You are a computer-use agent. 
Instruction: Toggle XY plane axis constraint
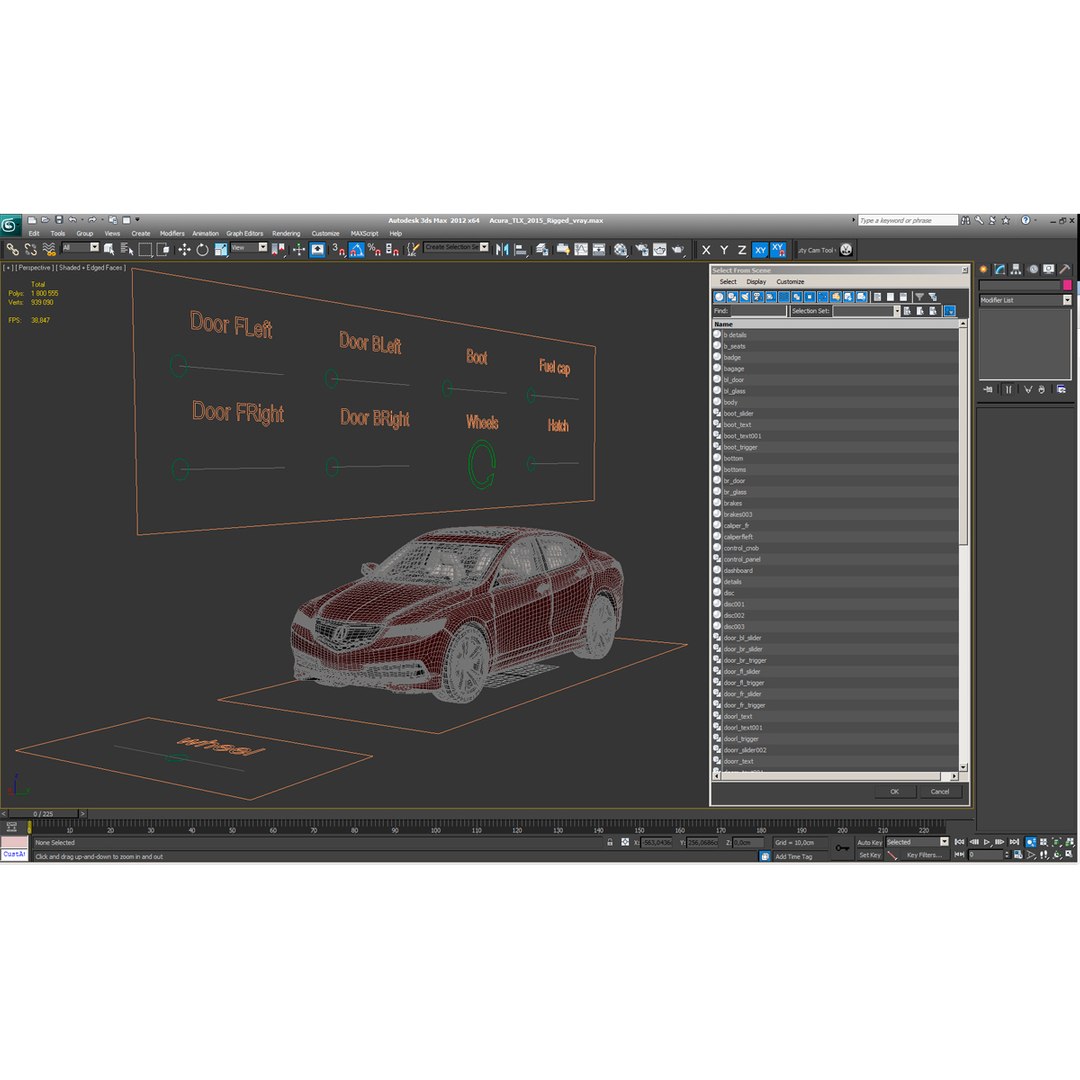[x=760, y=250]
